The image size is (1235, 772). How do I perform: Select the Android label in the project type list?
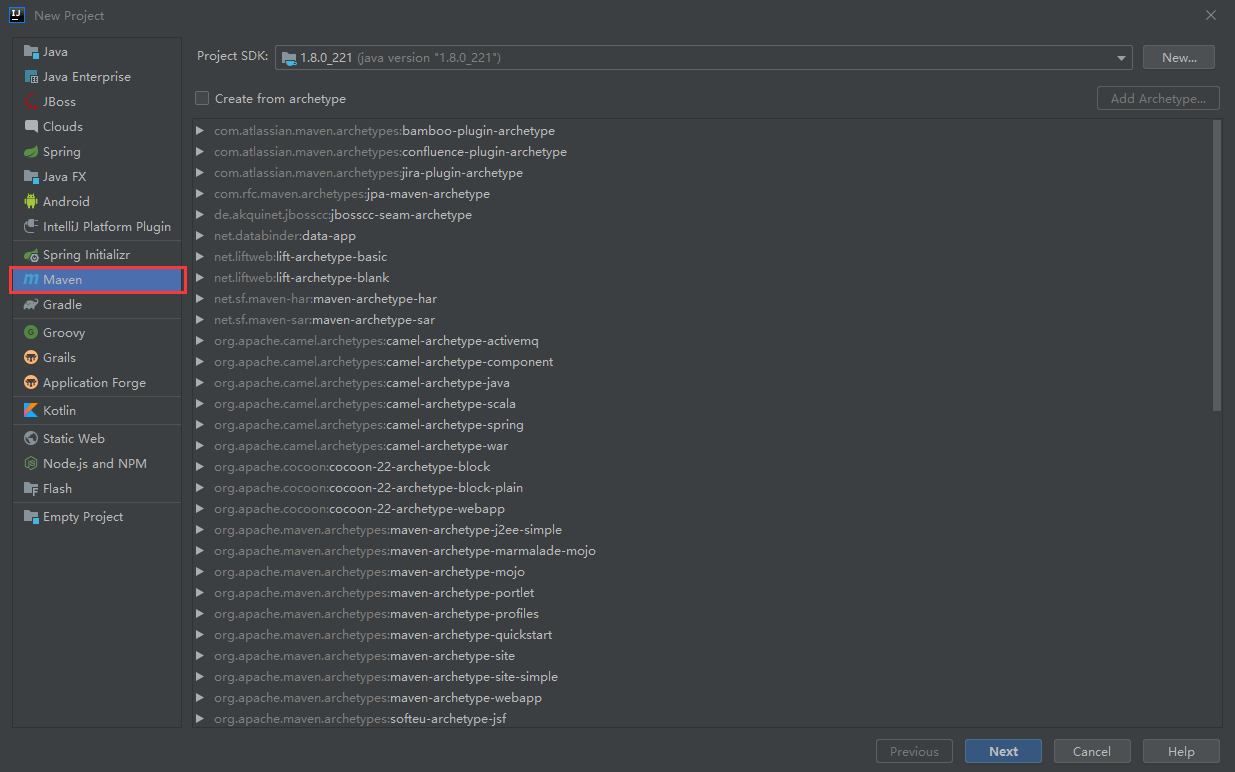[66, 202]
